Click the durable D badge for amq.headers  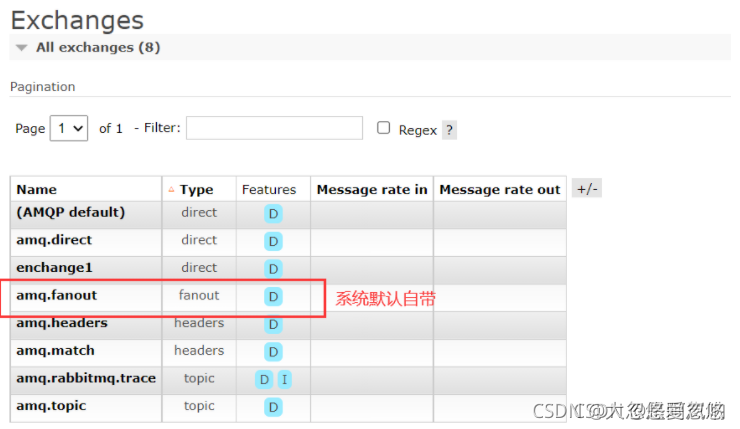(x=273, y=324)
